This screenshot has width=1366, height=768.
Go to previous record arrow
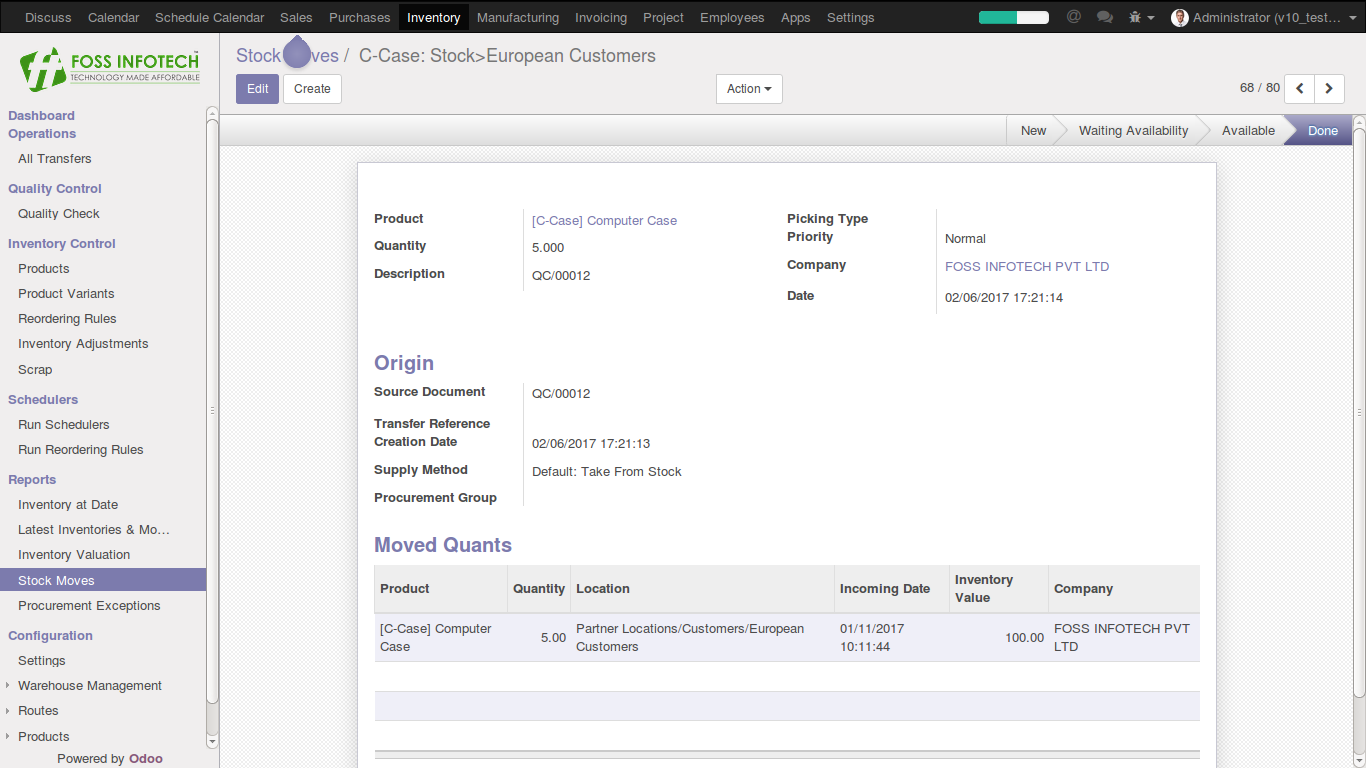tap(1299, 88)
